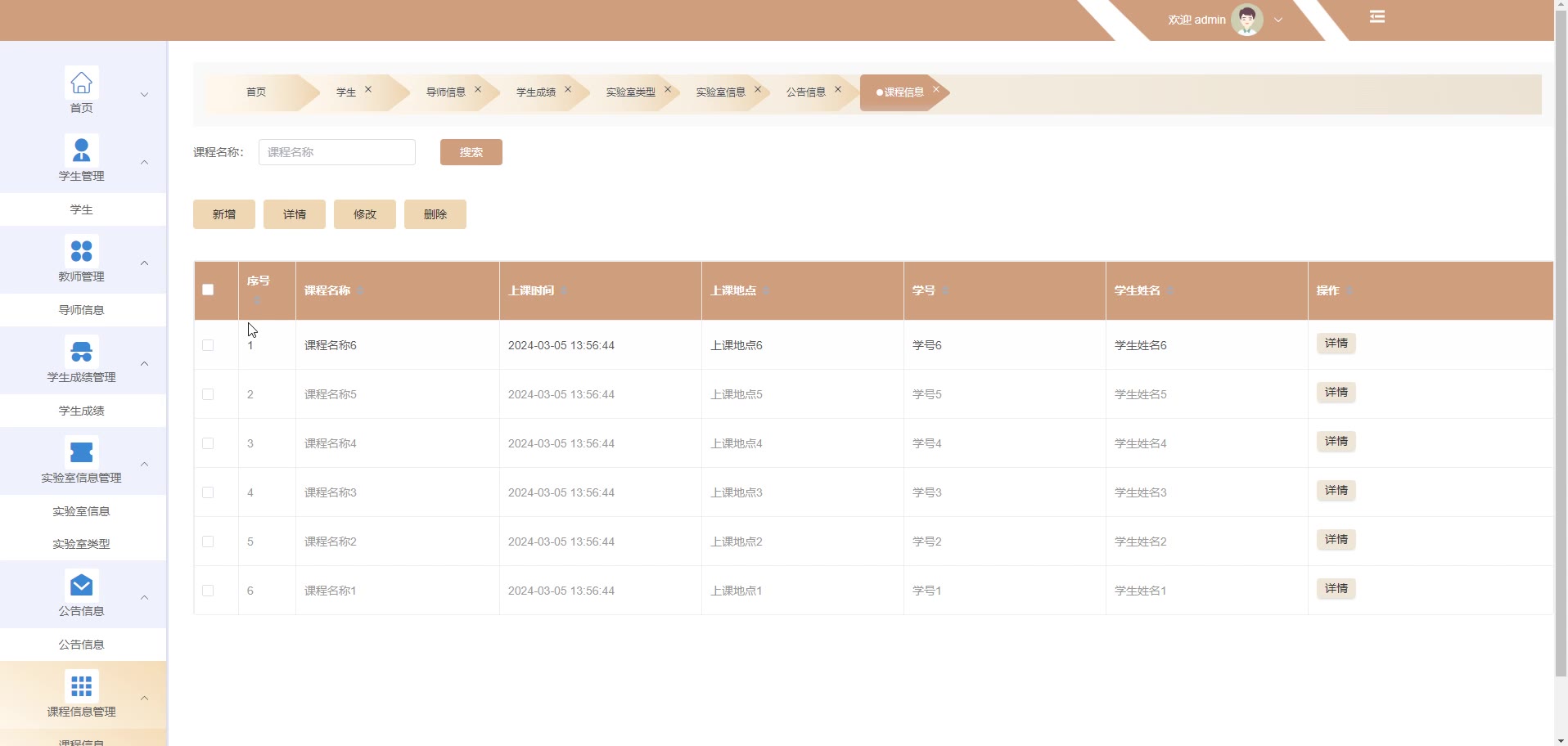The image size is (1568, 746).
Task: Click the 上课地点5 table cell
Action: [803, 394]
